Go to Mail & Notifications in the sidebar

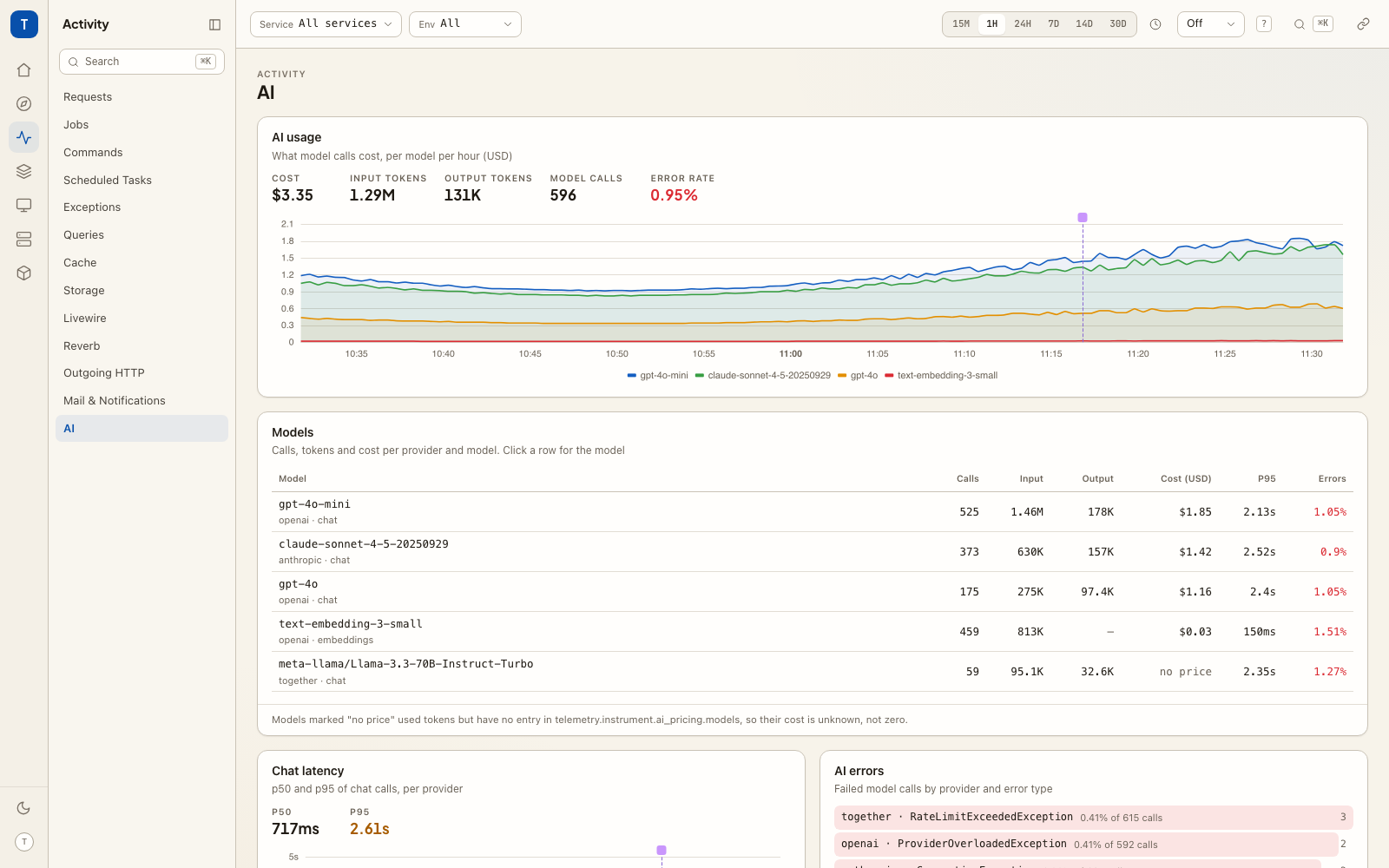click(142, 401)
